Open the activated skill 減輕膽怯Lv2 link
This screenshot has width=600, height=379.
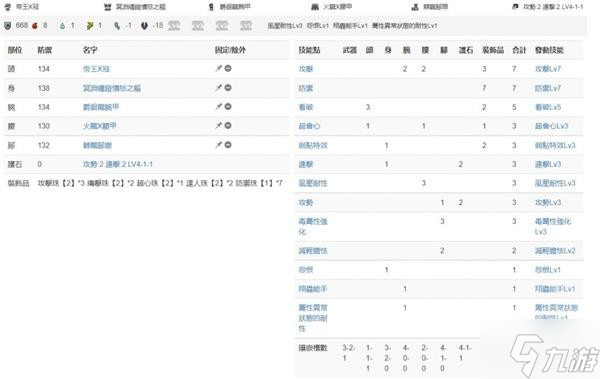click(x=555, y=251)
